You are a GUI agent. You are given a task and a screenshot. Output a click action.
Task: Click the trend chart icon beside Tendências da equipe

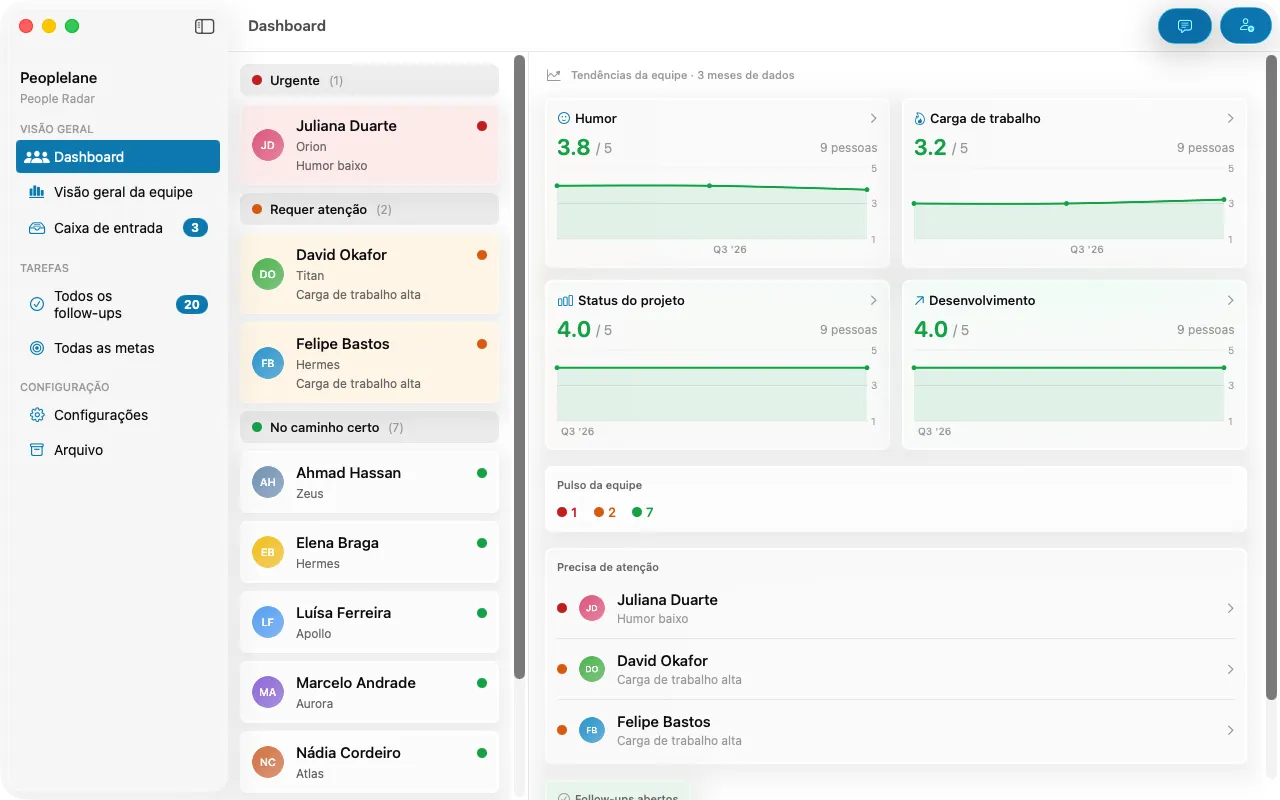tap(554, 75)
